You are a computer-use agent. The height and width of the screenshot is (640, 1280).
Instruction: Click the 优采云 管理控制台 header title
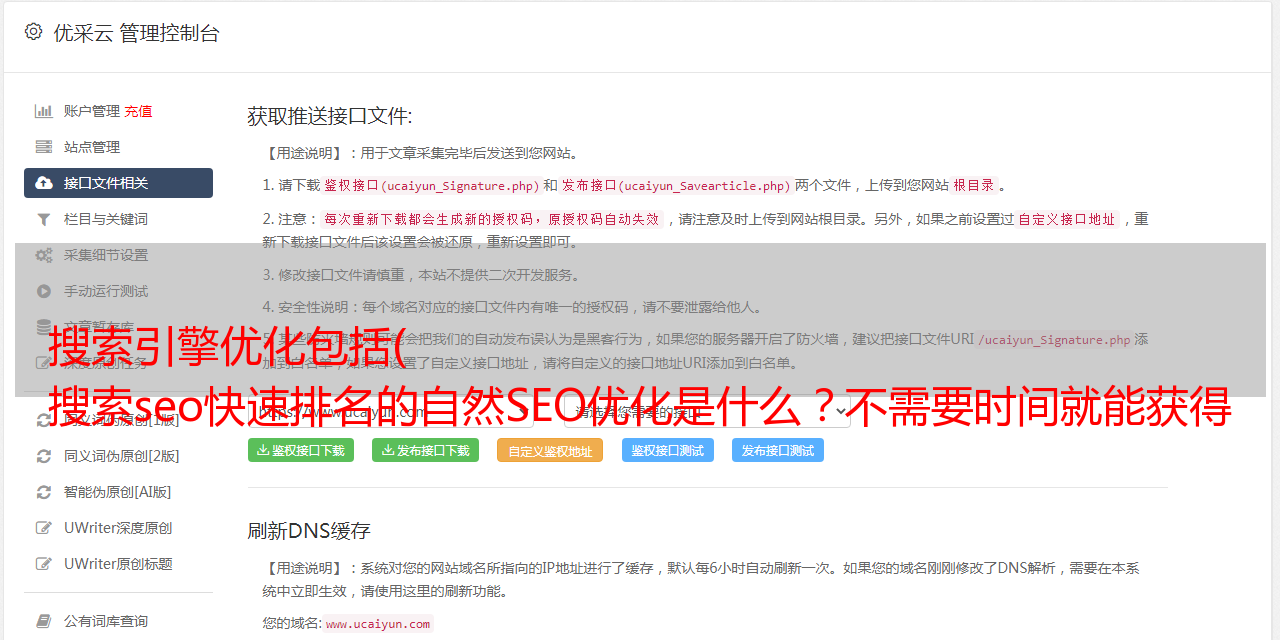(136, 33)
